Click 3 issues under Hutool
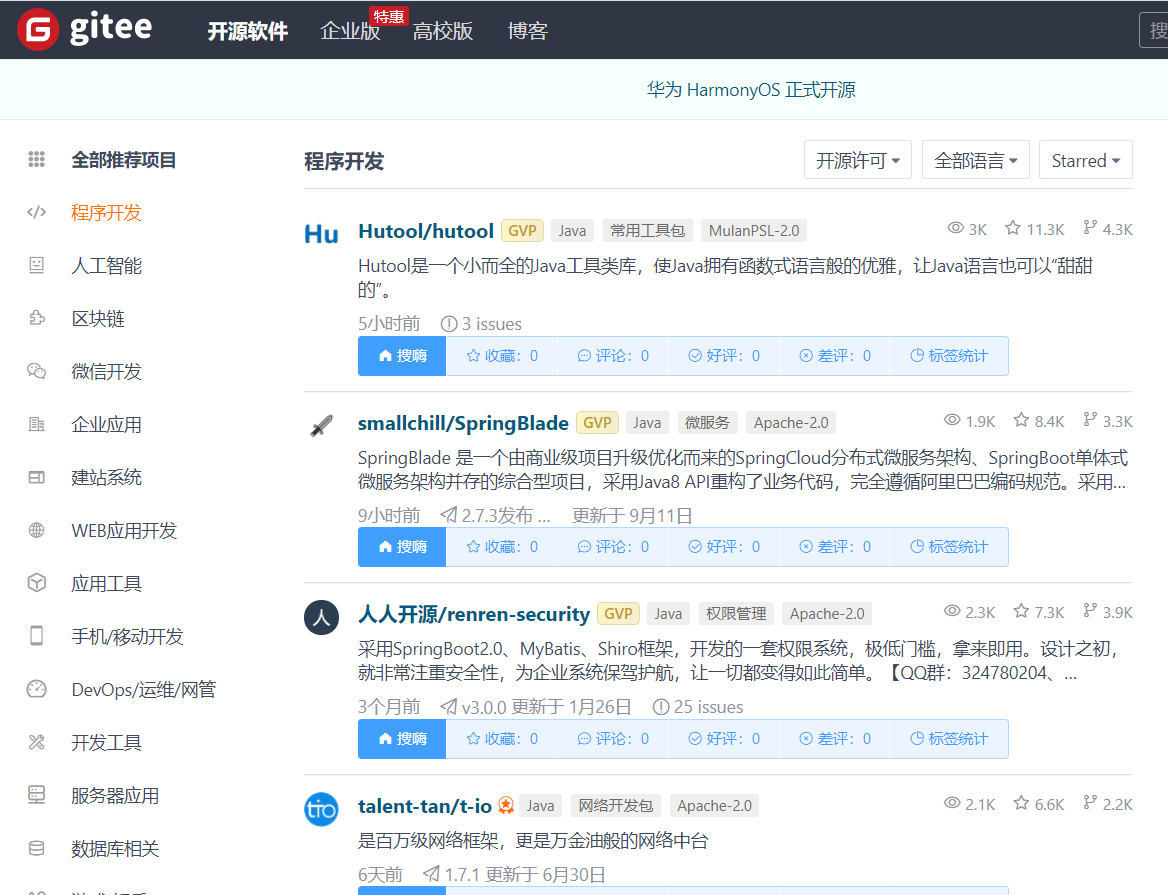This screenshot has width=1168, height=895. pyautogui.click(x=481, y=324)
